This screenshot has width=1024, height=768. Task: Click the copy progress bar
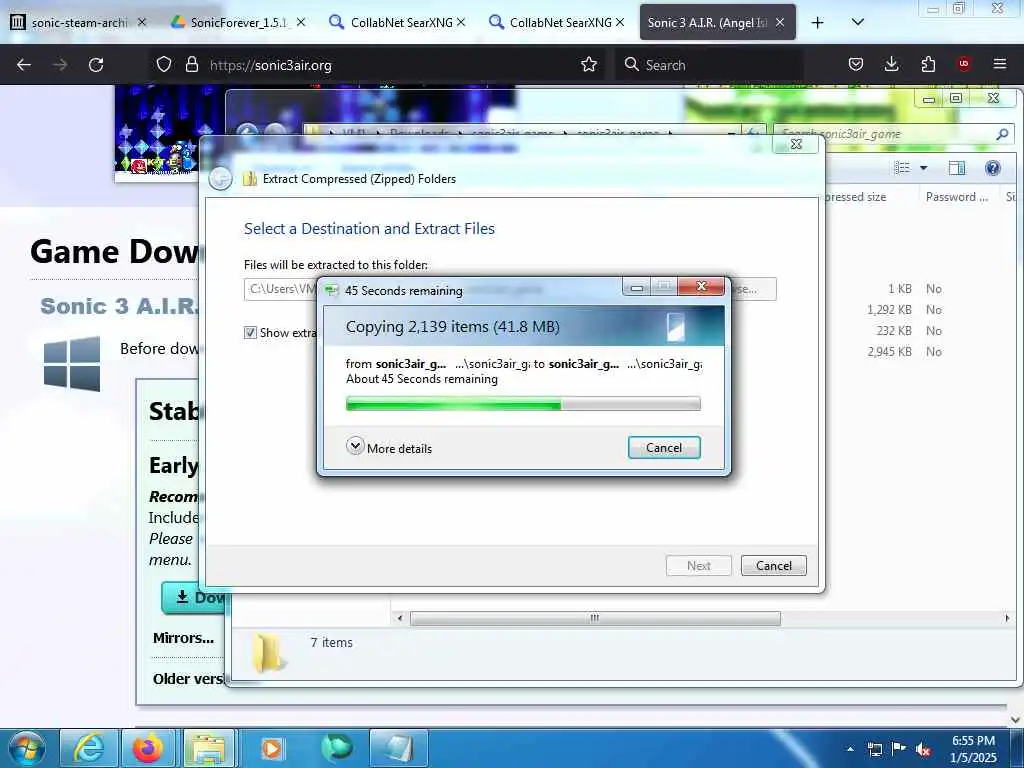(x=522, y=404)
